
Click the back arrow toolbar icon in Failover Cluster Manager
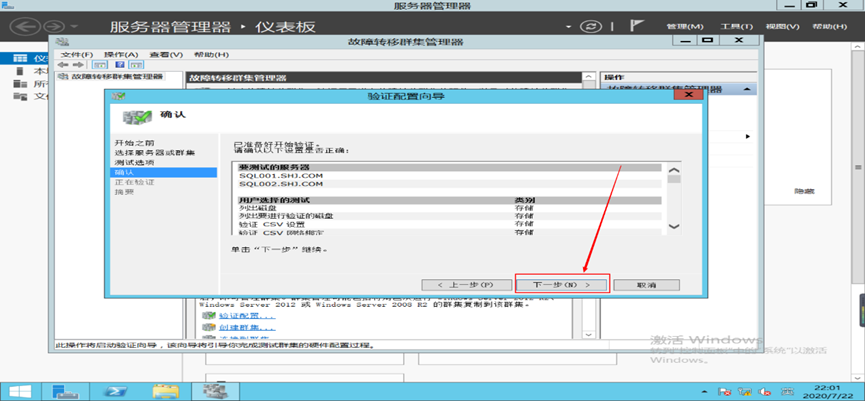(62, 65)
